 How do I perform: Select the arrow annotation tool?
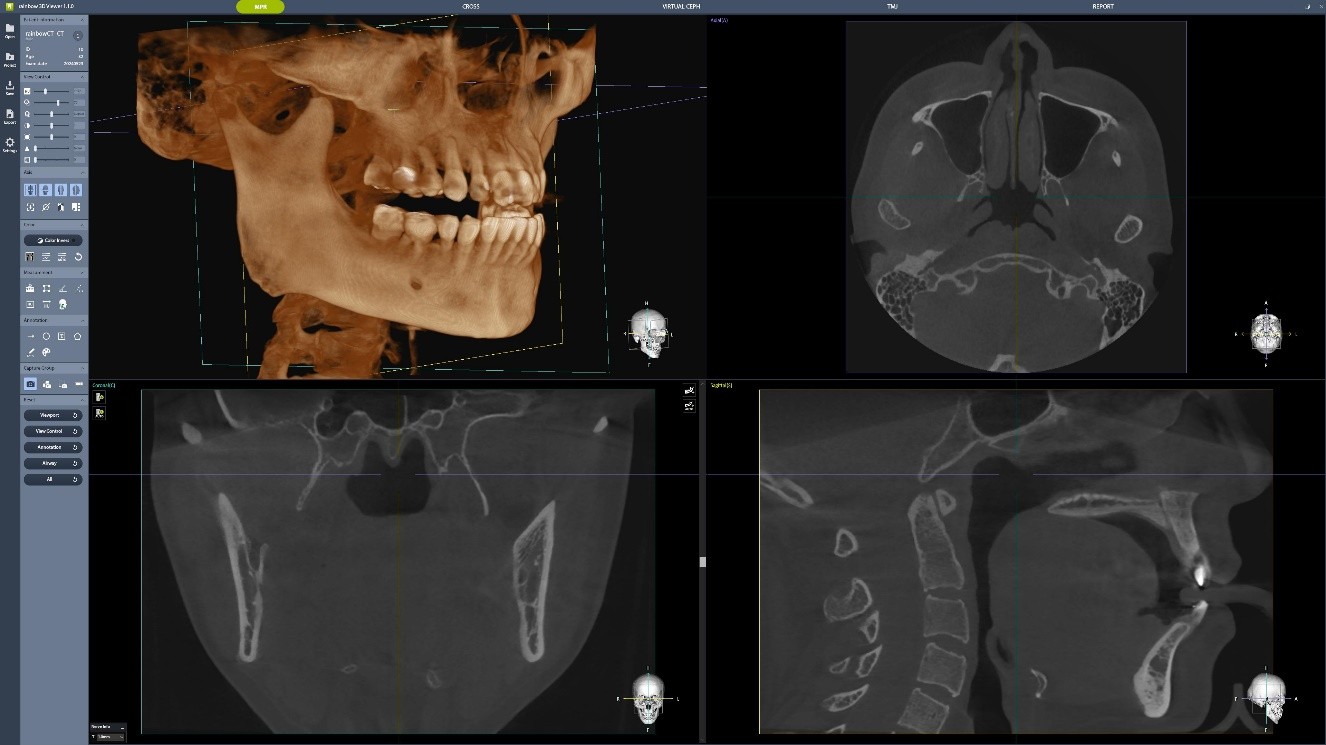(30, 337)
